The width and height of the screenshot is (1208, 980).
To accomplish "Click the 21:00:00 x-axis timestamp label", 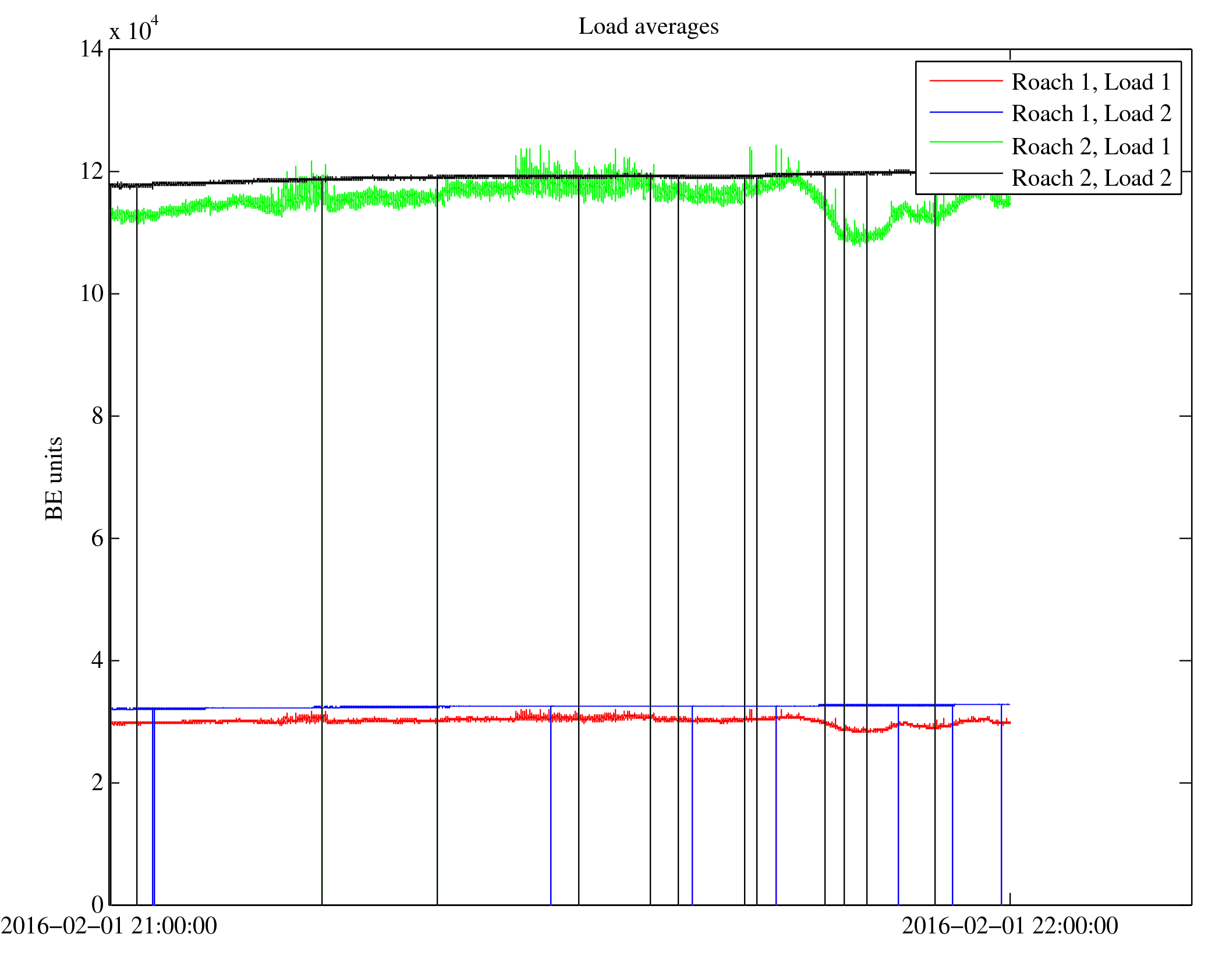I will tap(109, 926).
